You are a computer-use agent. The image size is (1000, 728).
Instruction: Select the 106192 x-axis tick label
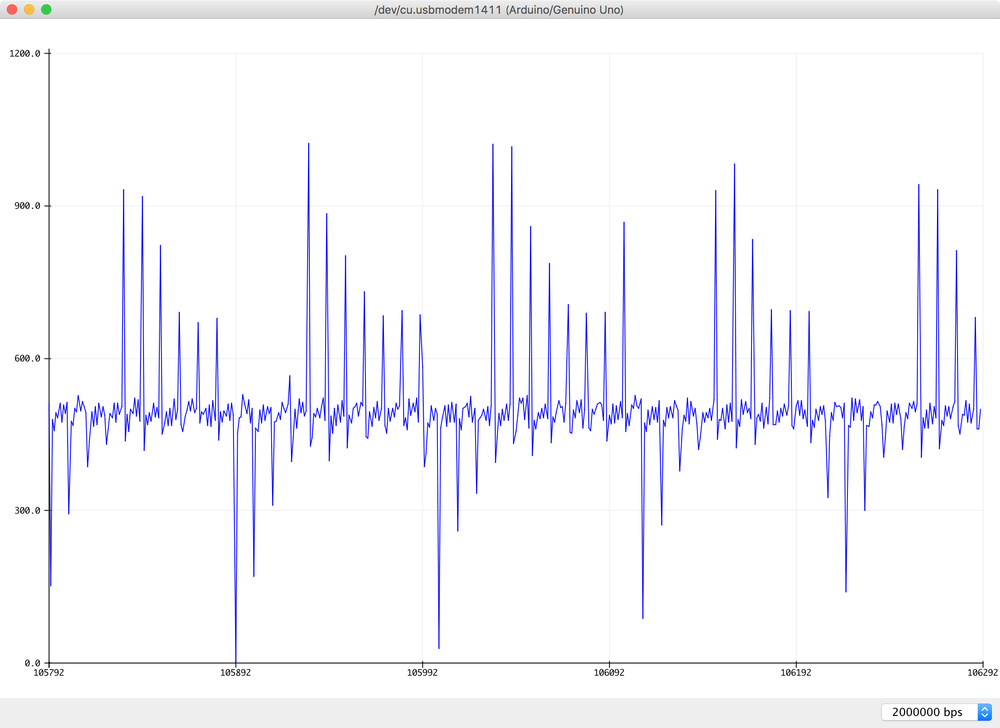[x=795, y=674]
